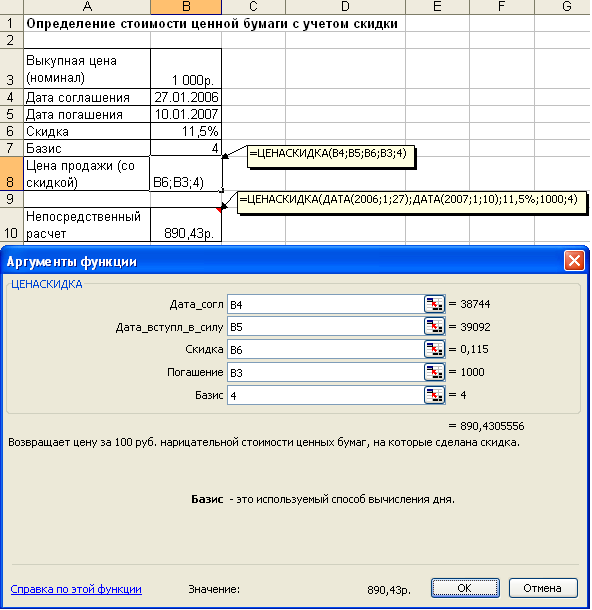This screenshot has height=610, width=592.
Task: Click cell labeled 'Цена продажи (со скидкой)'
Action: coord(87,174)
